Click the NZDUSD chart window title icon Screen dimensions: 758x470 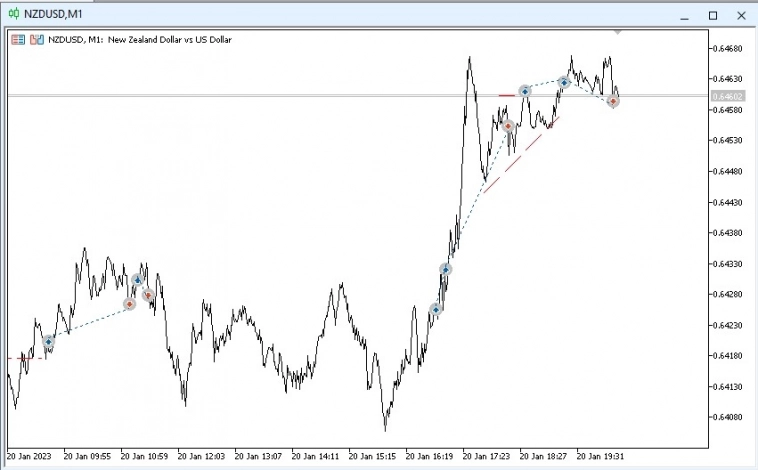[x=13, y=14]
